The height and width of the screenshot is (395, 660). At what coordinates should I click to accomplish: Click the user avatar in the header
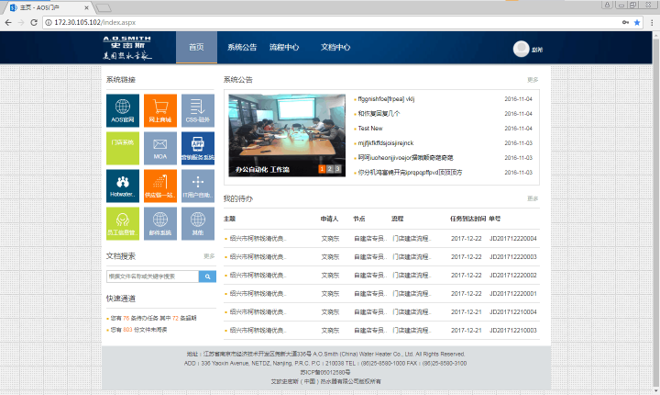point(521,49)
